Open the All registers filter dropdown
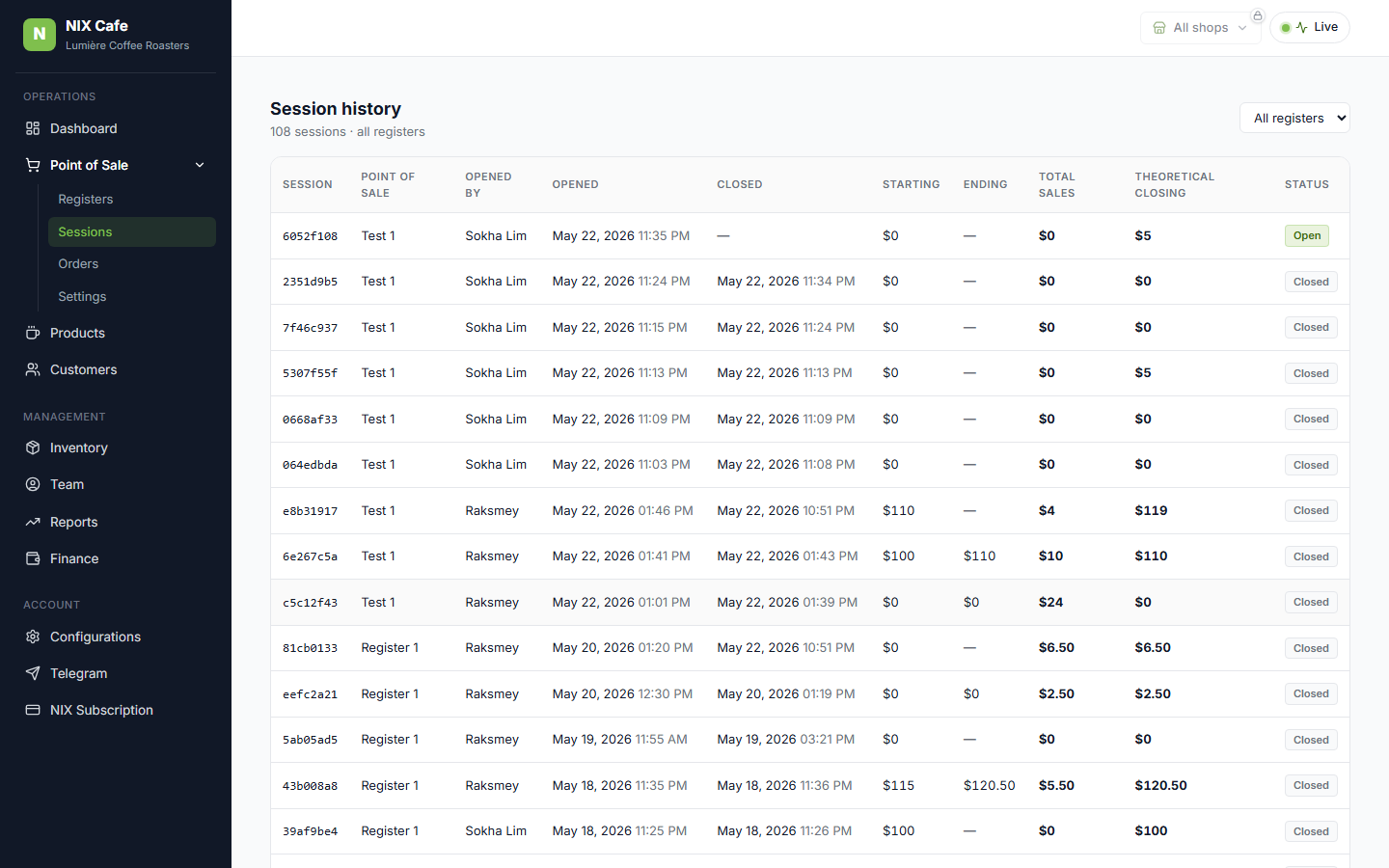This screenshot has width=1389, height=868. tap(1294, 118)
